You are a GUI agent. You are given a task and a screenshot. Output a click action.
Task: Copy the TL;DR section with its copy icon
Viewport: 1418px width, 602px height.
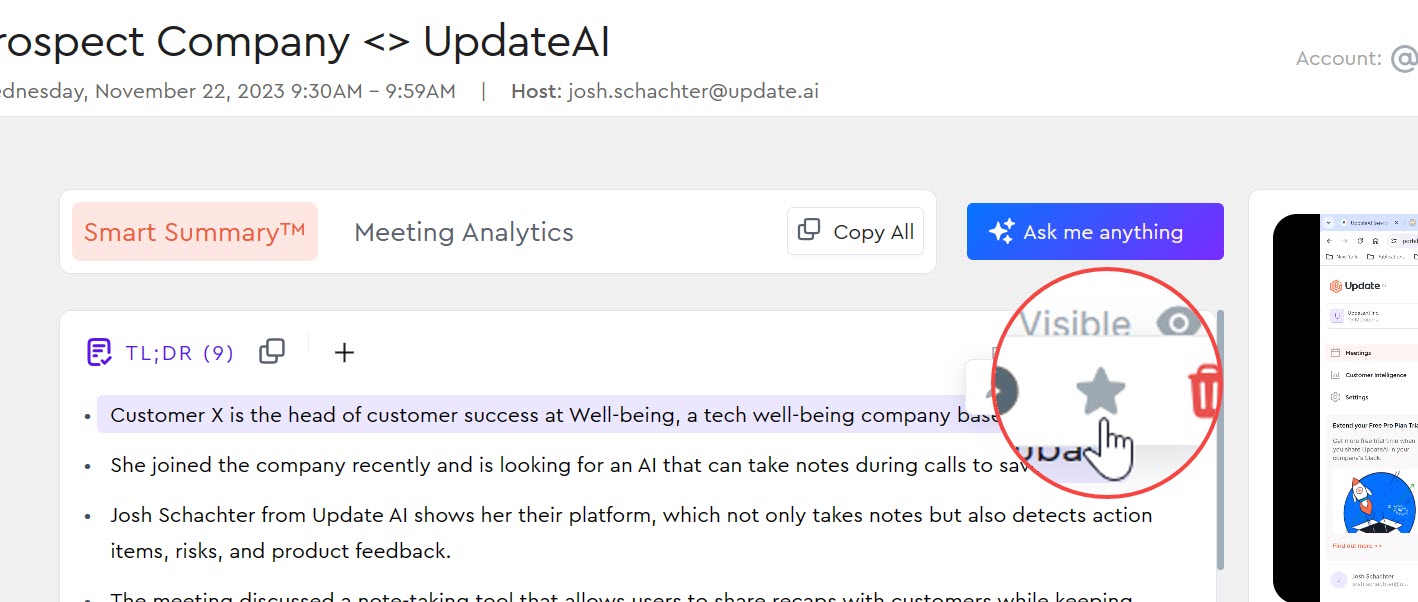coord(272,352)
